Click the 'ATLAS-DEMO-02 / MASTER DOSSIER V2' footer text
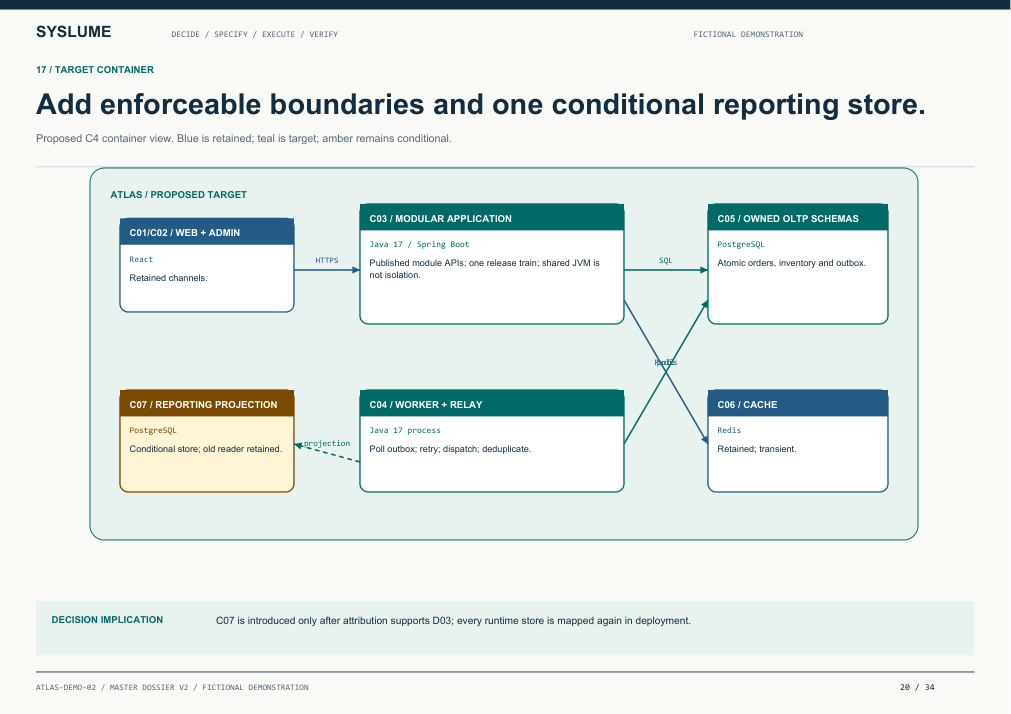The width and height of the screenshot is (1011, 714). (172, 688)
